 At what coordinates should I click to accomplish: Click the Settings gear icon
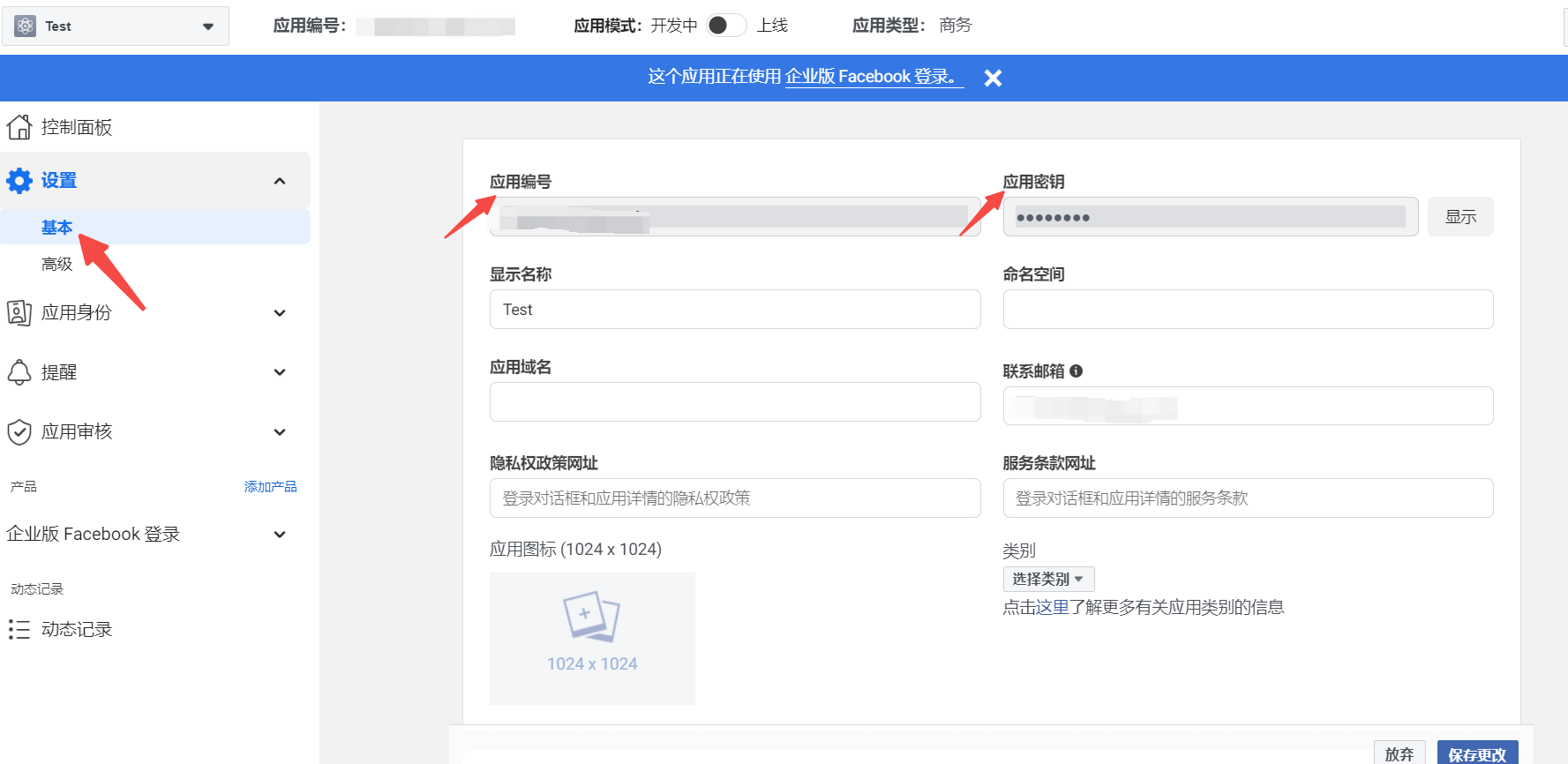pos(19,181)
